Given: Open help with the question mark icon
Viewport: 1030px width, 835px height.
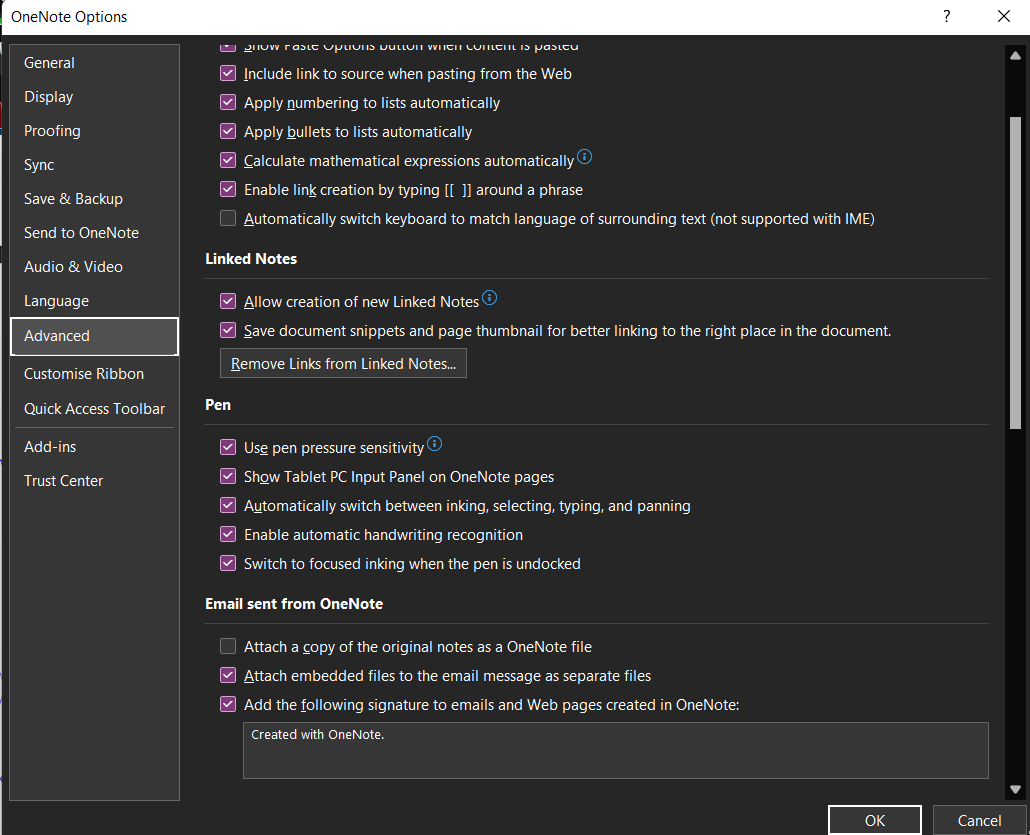Looking at the screenshot, I should pyautogui.click(x=947, y=16).
